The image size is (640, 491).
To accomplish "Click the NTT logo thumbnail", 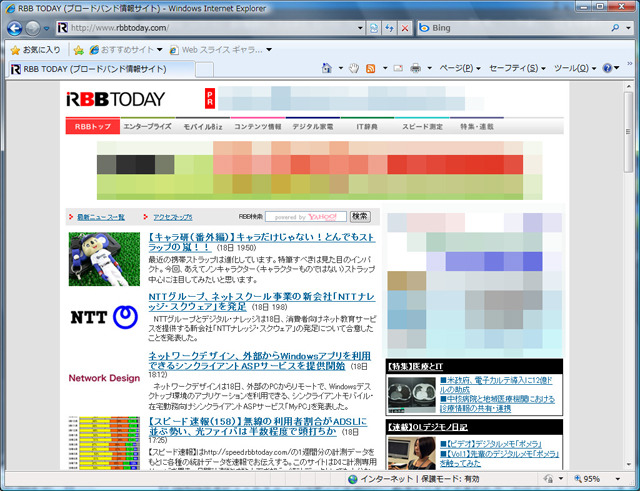I will click(x=104, y=317).
